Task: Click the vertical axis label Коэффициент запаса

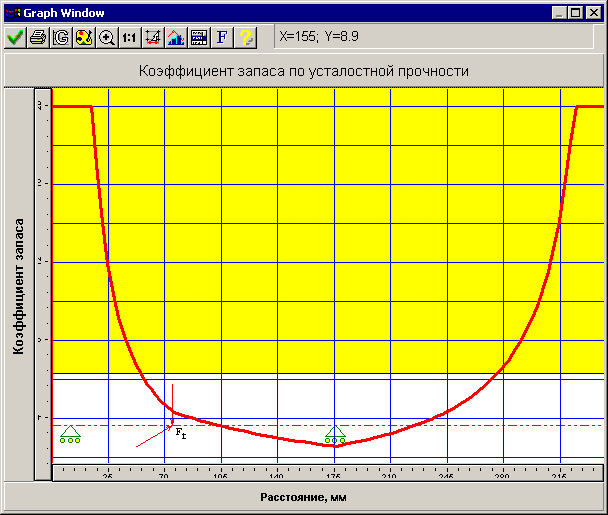Action: click(x=18, y=286)
